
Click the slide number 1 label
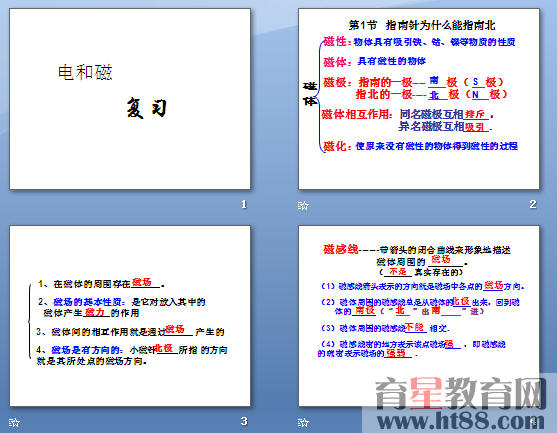(244, 204)
